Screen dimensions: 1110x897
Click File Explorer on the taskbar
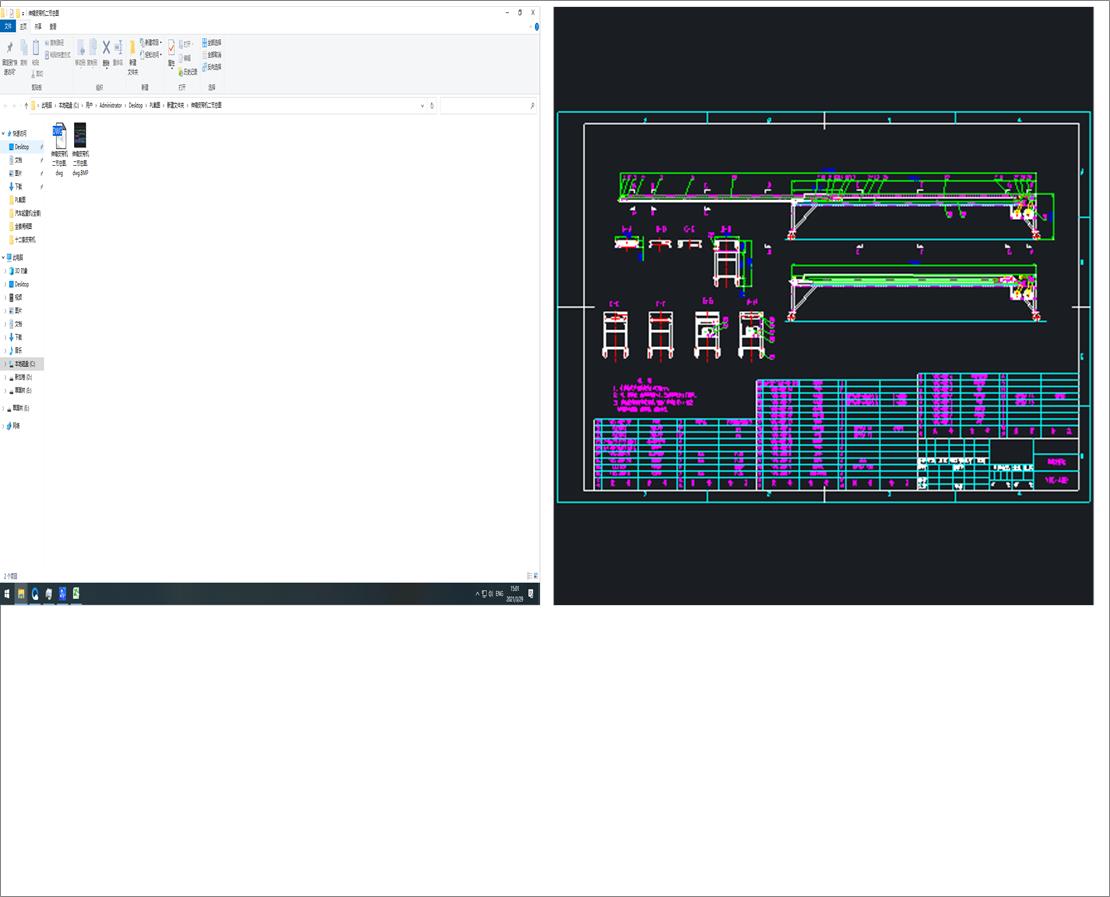pos(21,594)
